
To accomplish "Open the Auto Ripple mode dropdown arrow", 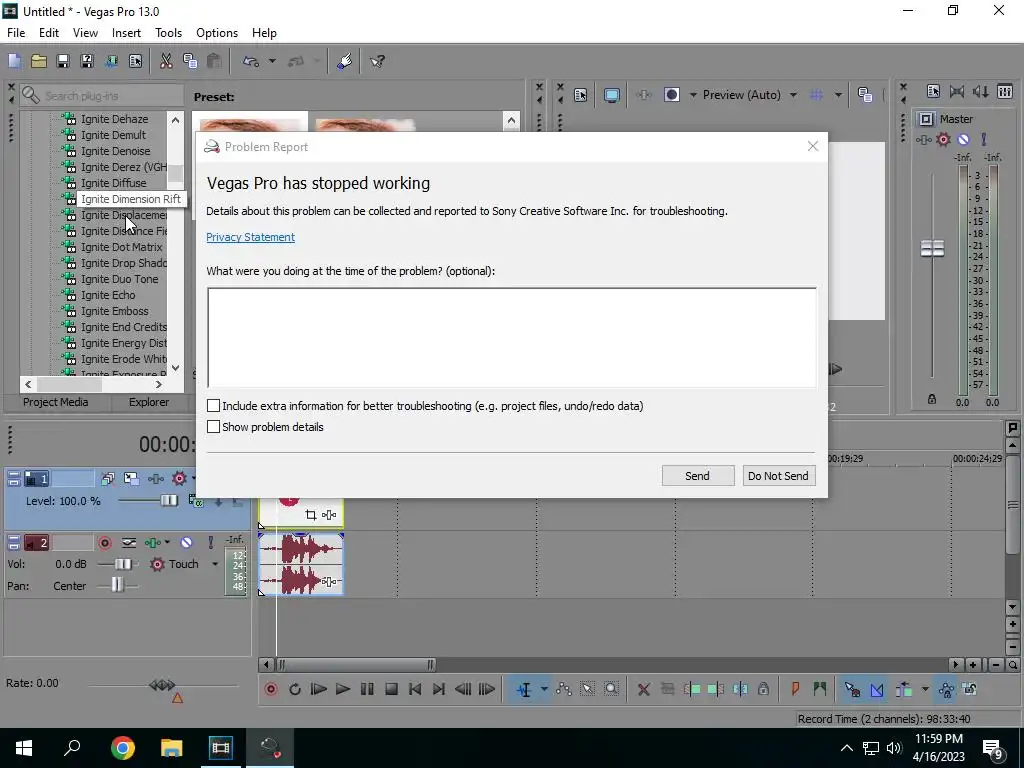I will 925,689.
